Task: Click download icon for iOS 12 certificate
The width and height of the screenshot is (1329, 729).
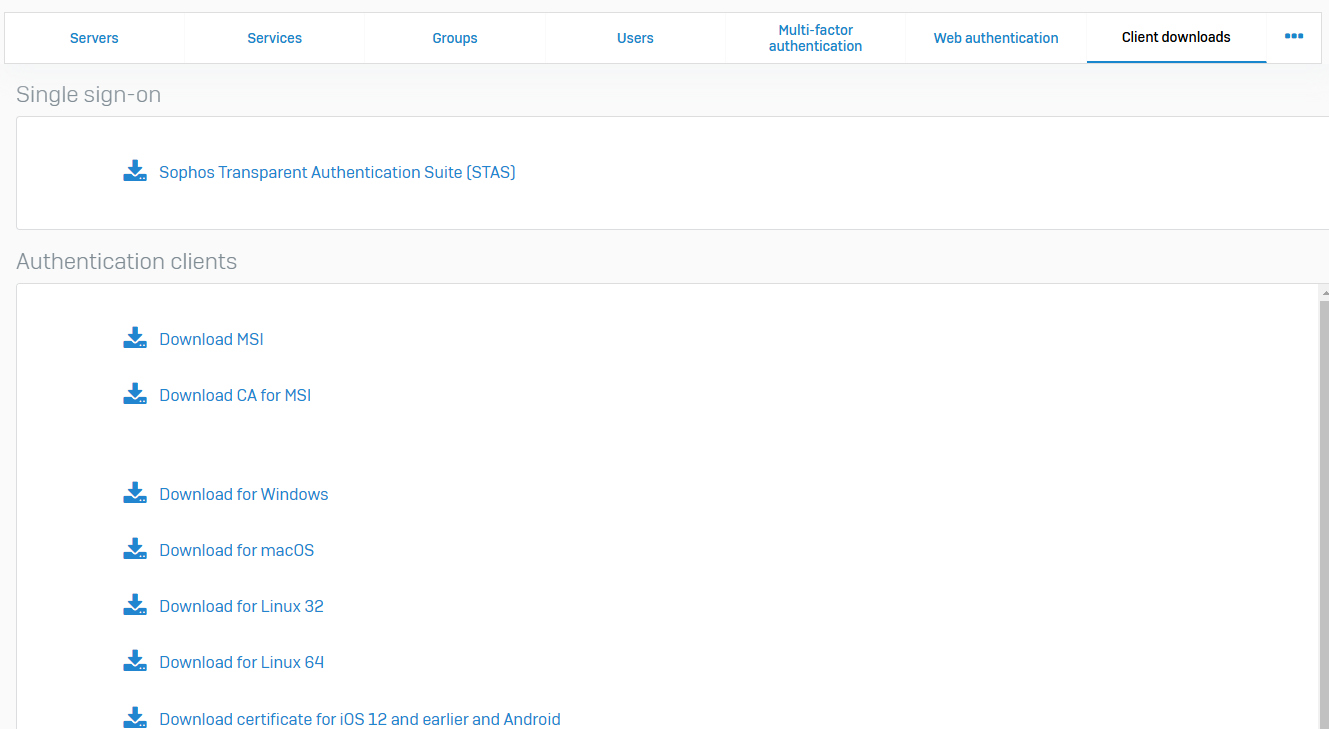Action: click(x=135, y=718)
